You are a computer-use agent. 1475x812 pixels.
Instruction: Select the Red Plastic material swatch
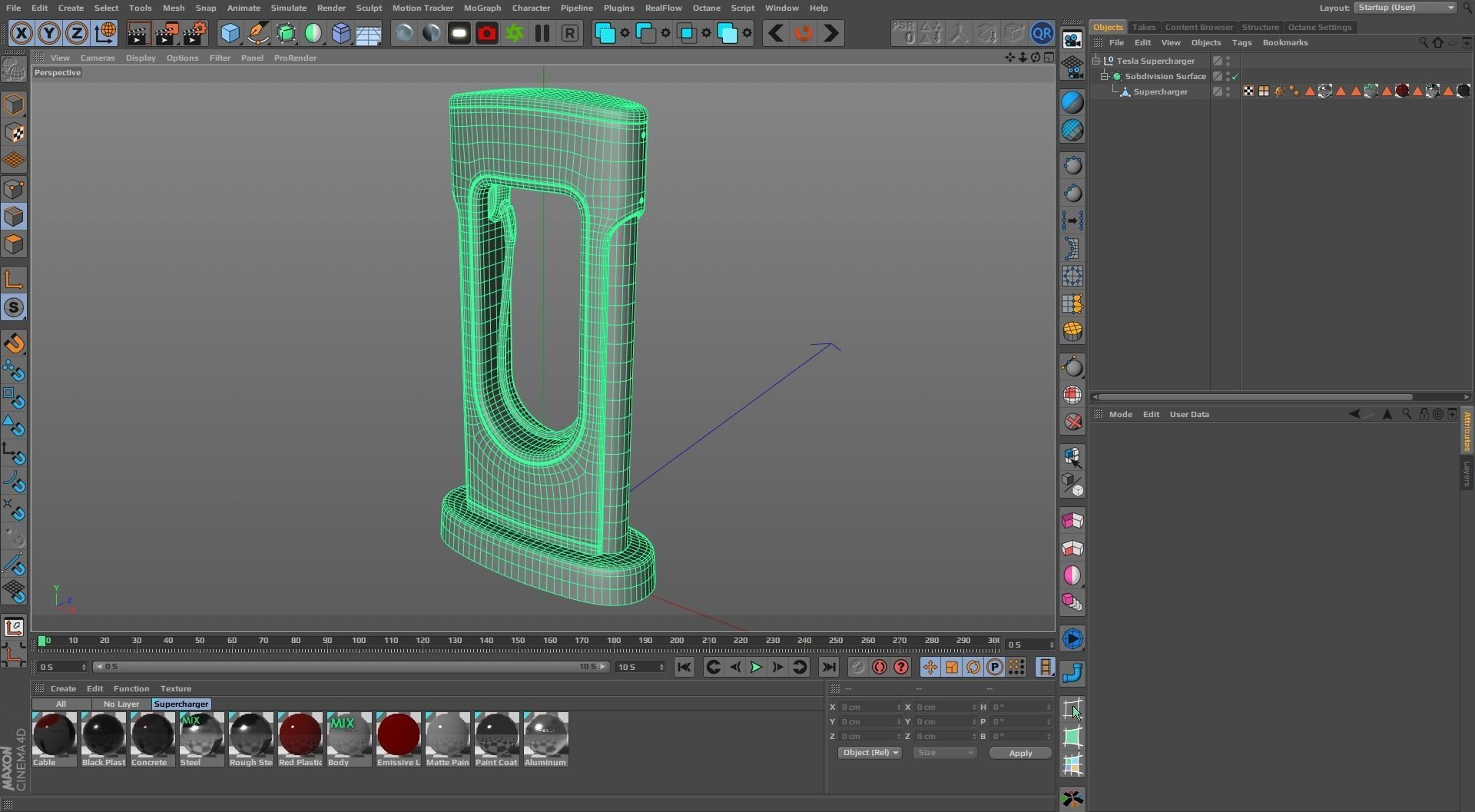[x=300, y=739]
